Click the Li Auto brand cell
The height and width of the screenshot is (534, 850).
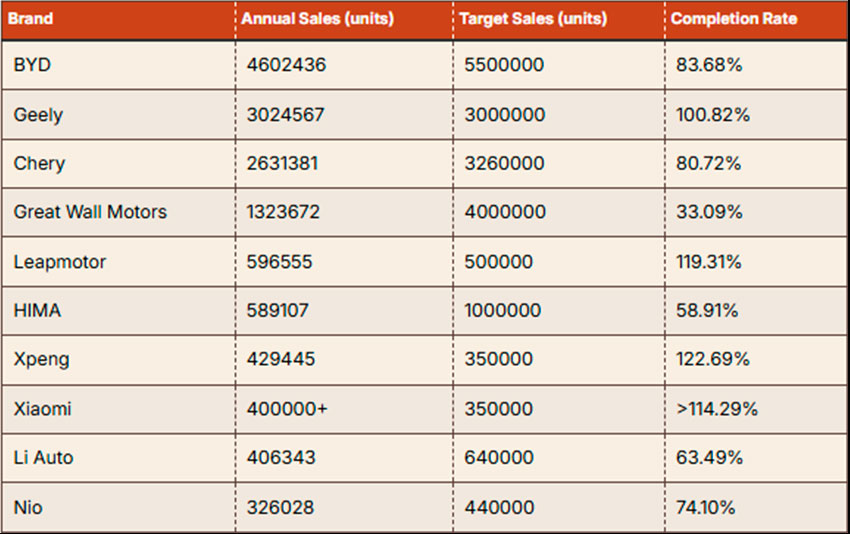[x=43, y=457]
